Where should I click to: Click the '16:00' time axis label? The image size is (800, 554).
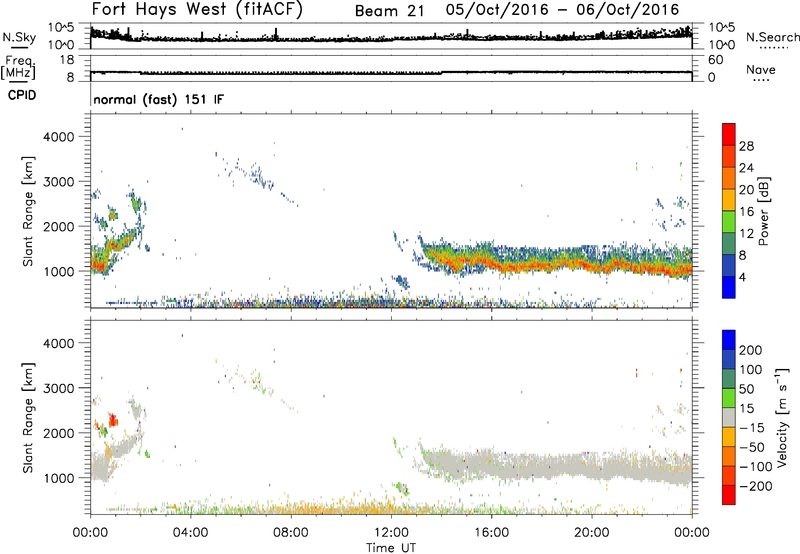[491, 533]
